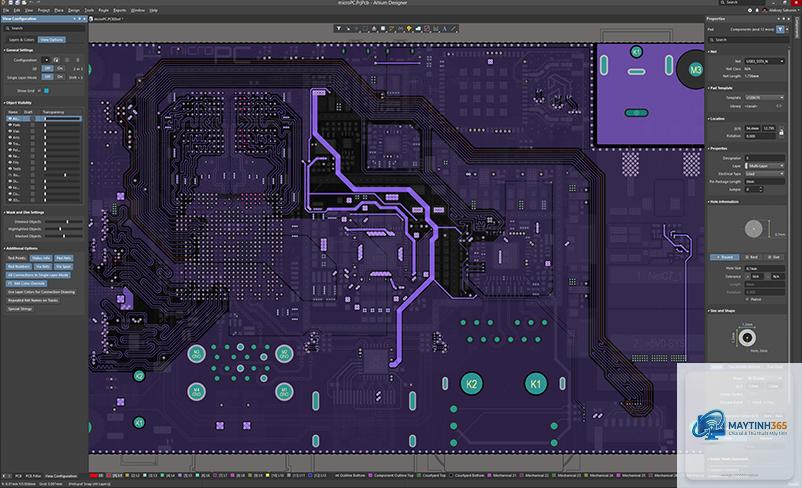The height and width of the screenshot is (488, 802).
Task: Select the Place Via tool in Active Bar
Action: [409, 28]
